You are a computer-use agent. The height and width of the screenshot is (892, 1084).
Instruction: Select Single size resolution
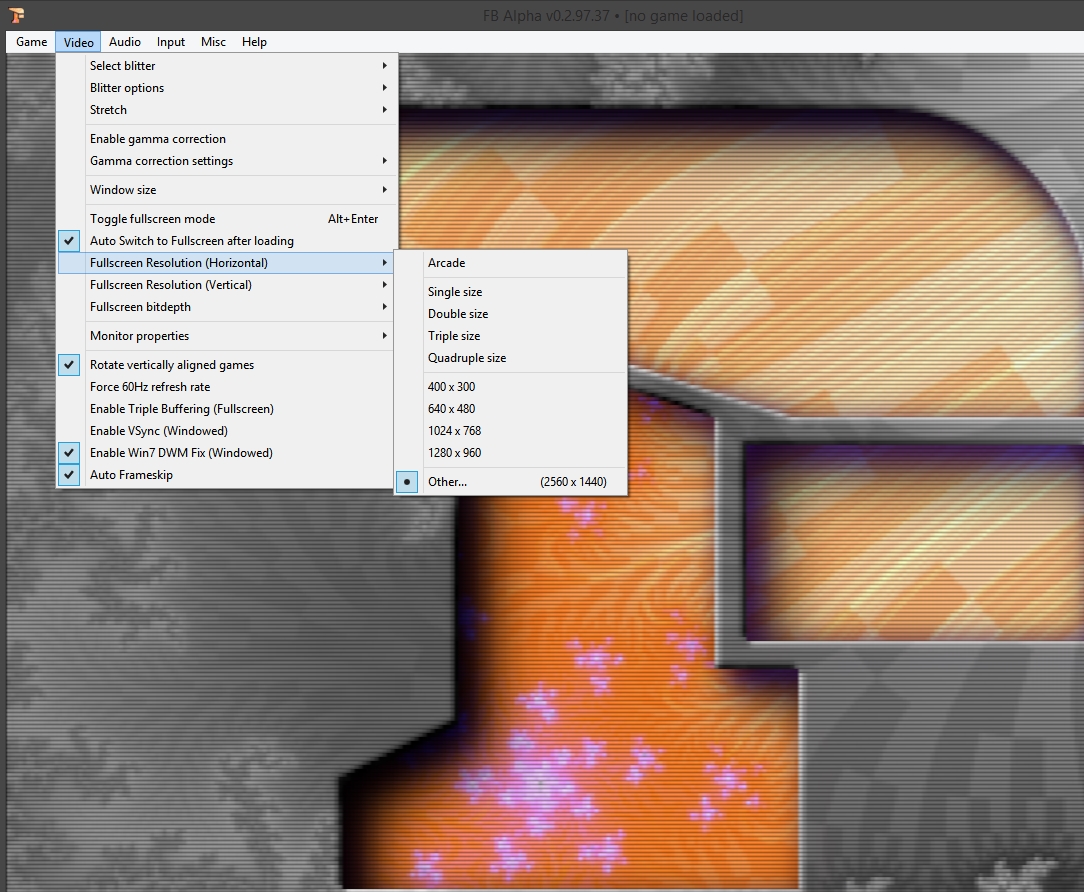[x=511, y=292]
